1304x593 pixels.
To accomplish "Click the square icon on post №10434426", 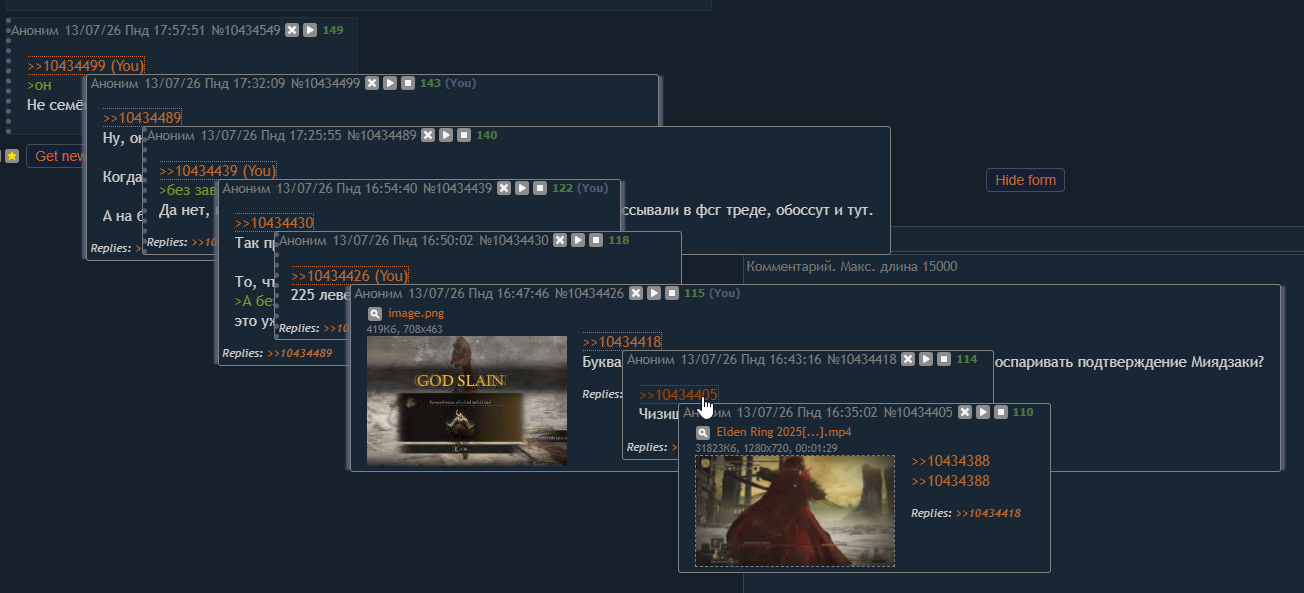I will [672, 293].
